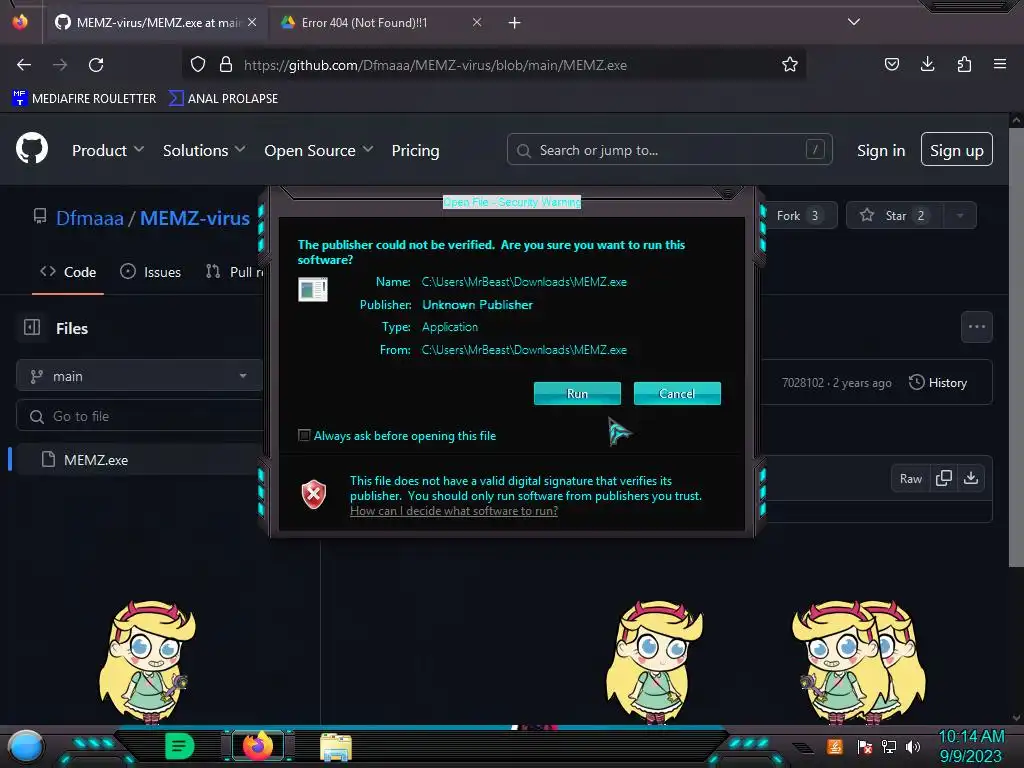Open the main branch selector
This screenshot has height=768, width=1024.
pos(138,376)
